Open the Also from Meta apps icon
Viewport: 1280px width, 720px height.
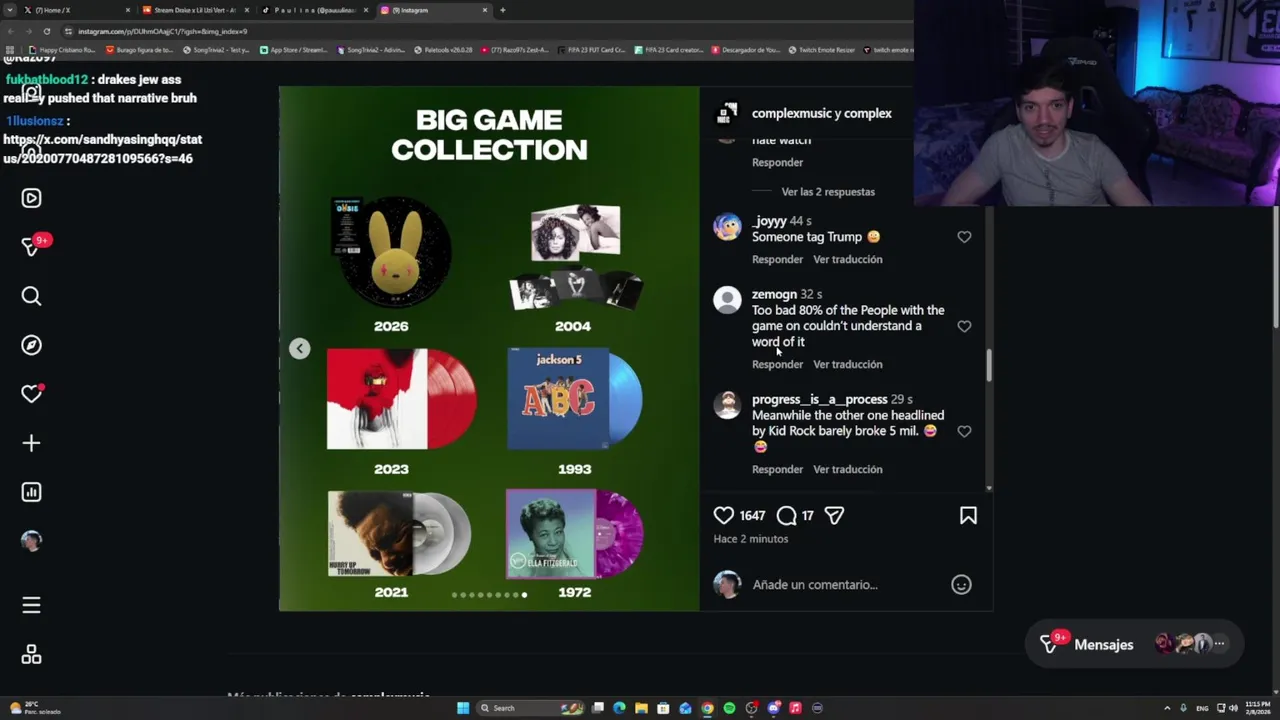pyautogui.click(x=31, y=654)
